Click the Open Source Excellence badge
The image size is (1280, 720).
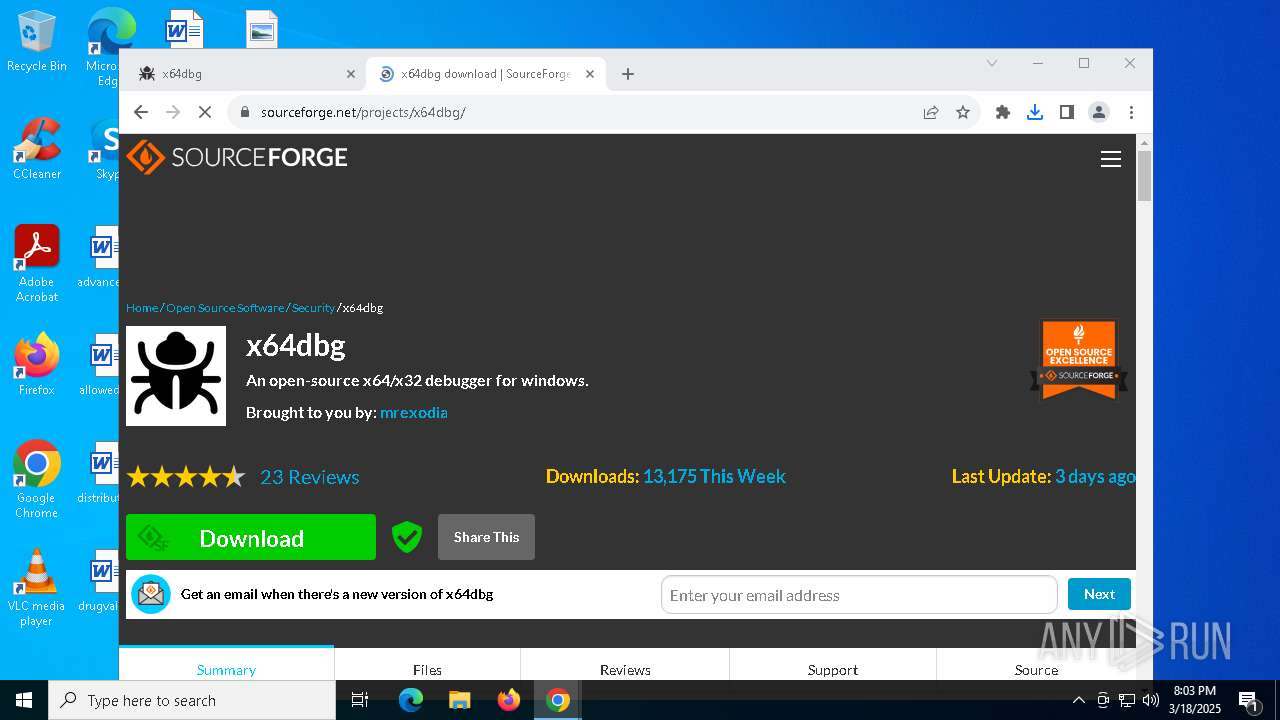click(x=1079, y=360)
